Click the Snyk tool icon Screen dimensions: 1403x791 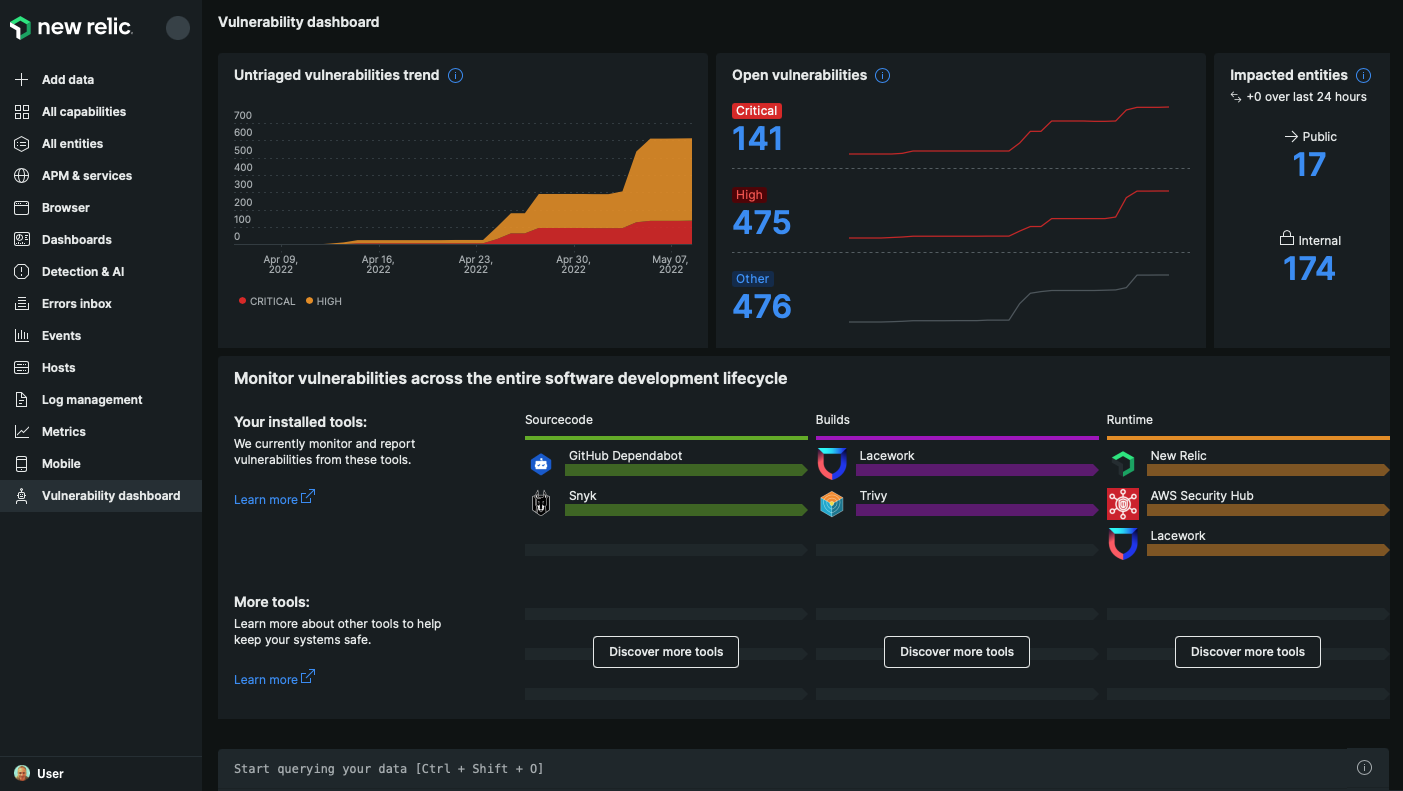(x=541, y=503)
